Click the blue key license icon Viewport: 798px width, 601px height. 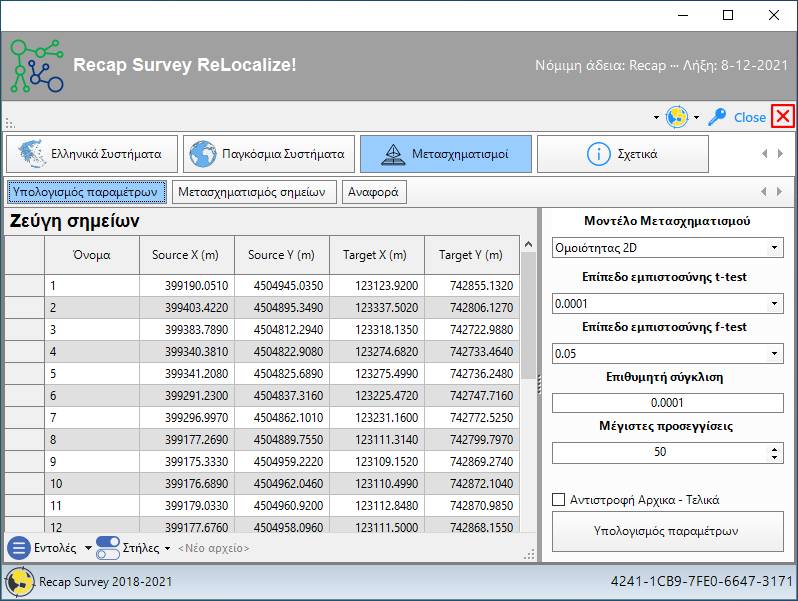(x=717, y=117)
